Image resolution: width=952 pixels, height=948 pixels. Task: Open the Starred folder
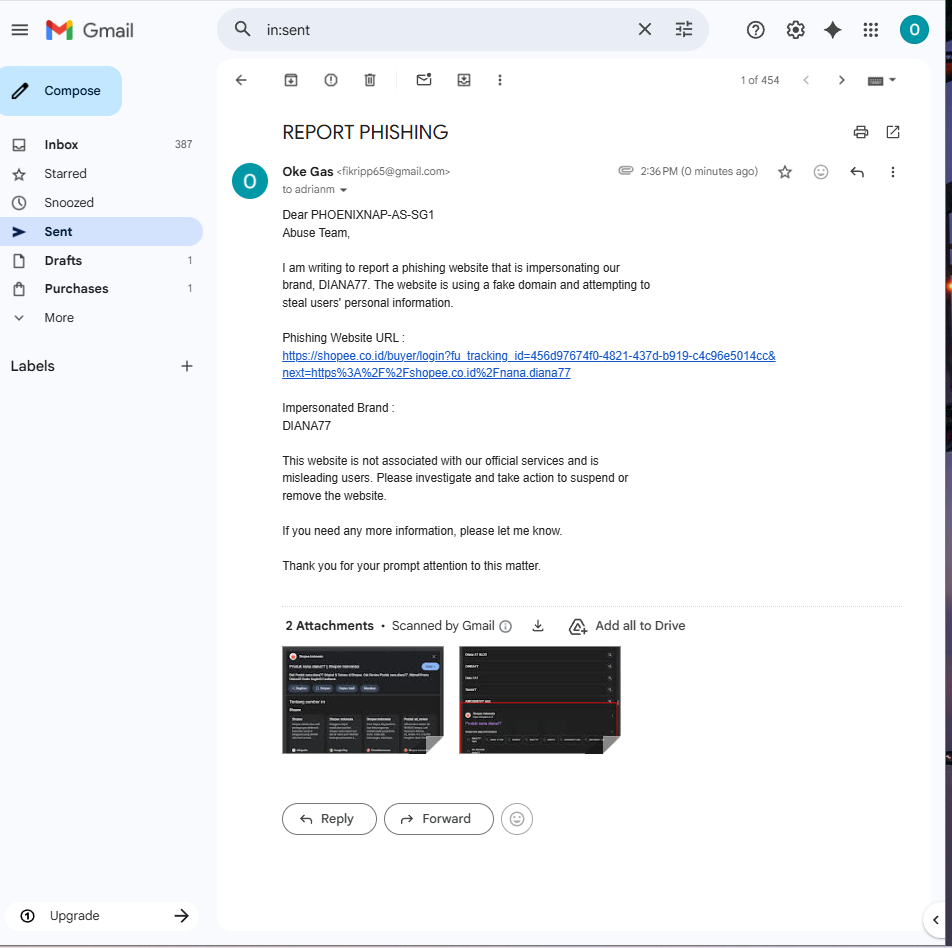pos(101,174)
